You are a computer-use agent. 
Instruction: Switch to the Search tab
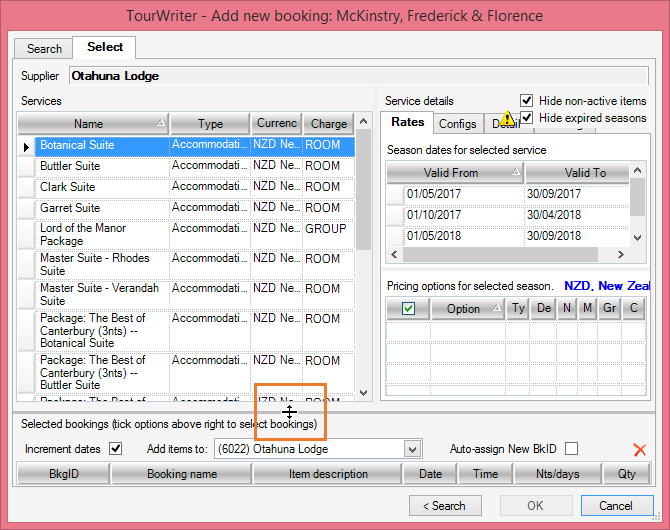(x=44, y=48)
